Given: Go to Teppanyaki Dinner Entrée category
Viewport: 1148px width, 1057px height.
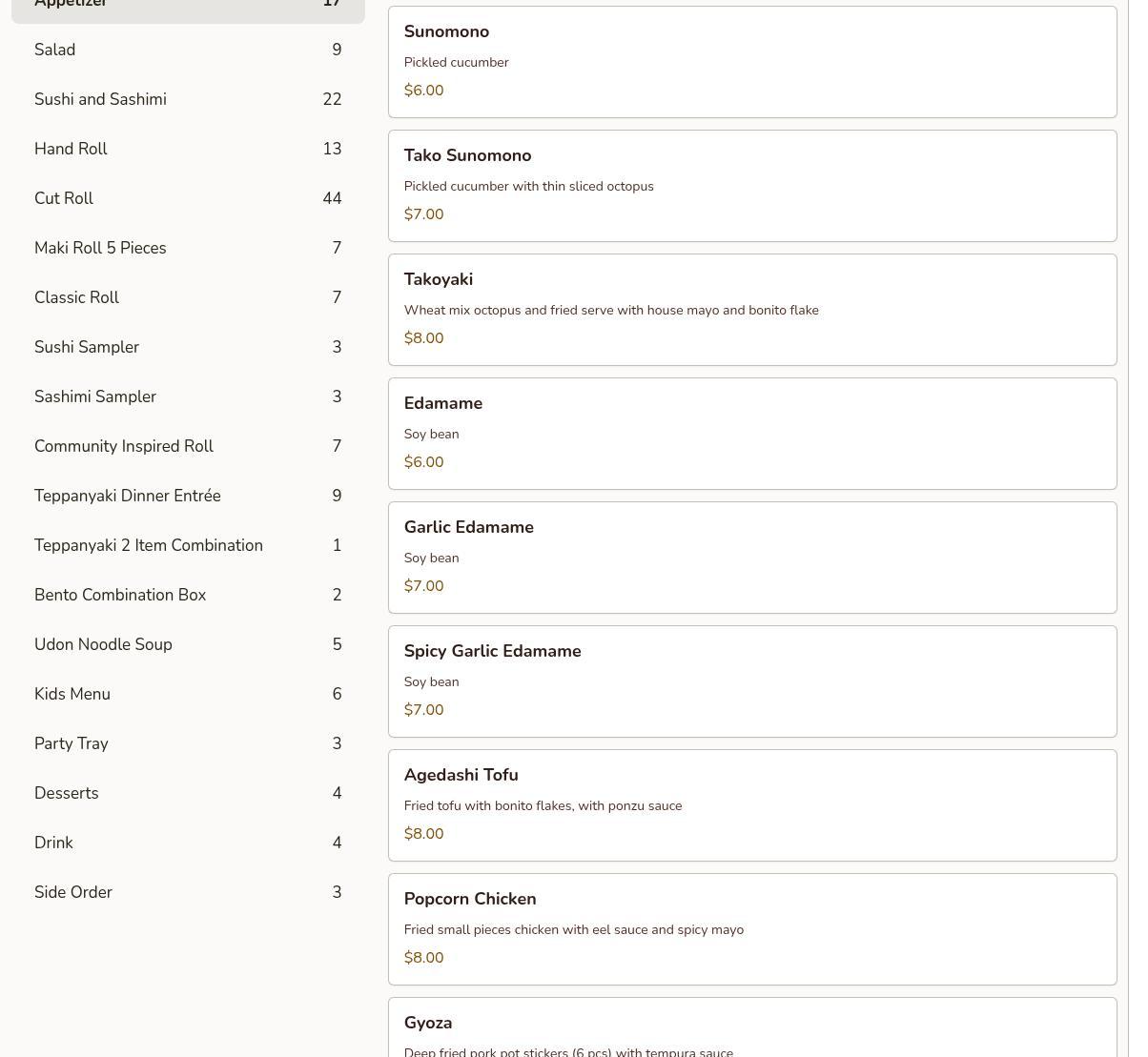Looking at the screenshot, I should click(188, 496).
